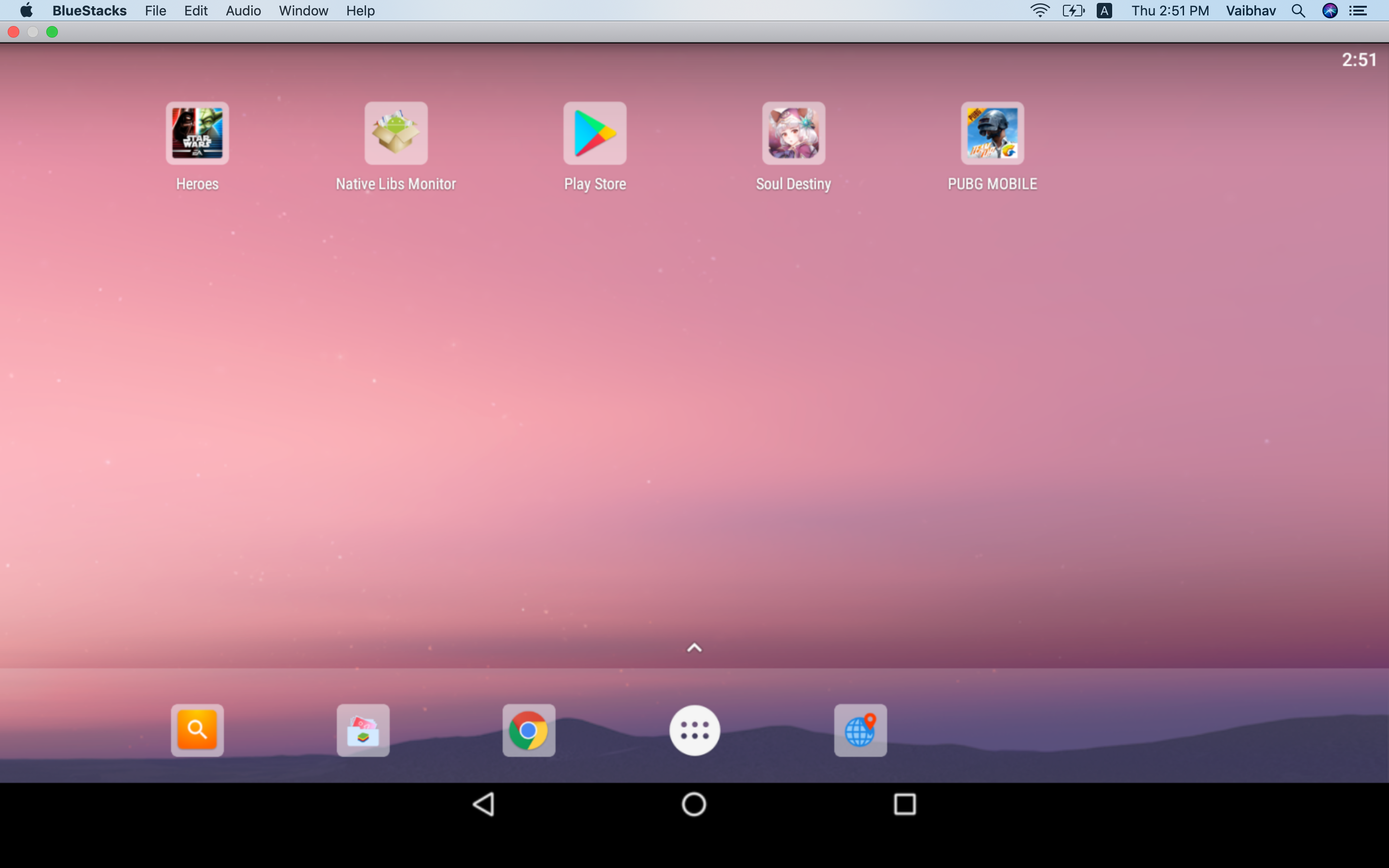Launch Heroes Star Wars app
1389x868 pixels.
pos(197,132)
